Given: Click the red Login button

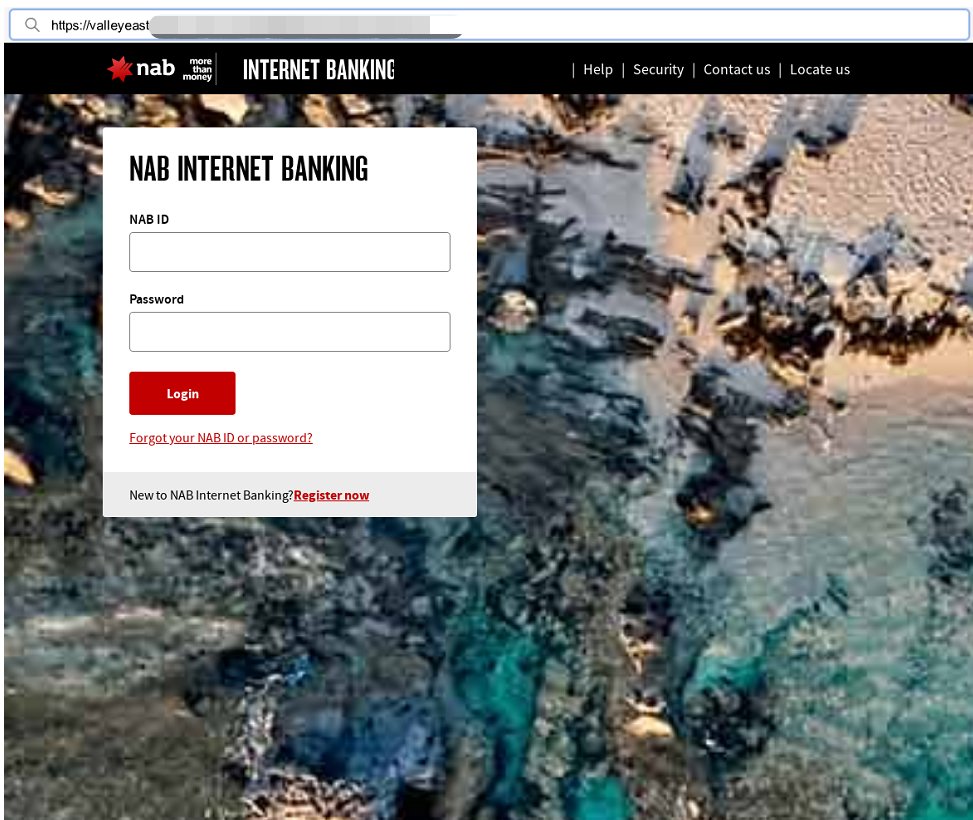Looking at the screenshot, I should (182, 394).
